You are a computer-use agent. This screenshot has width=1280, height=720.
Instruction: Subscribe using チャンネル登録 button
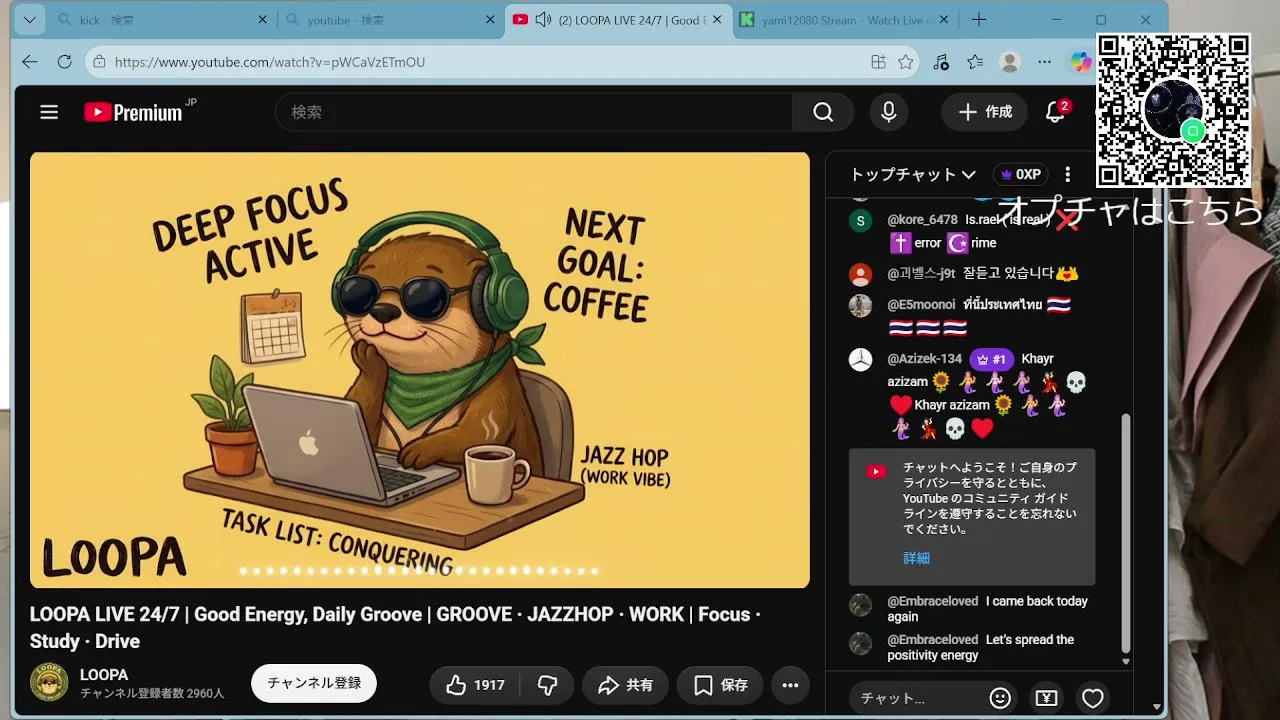pos(314,683)
